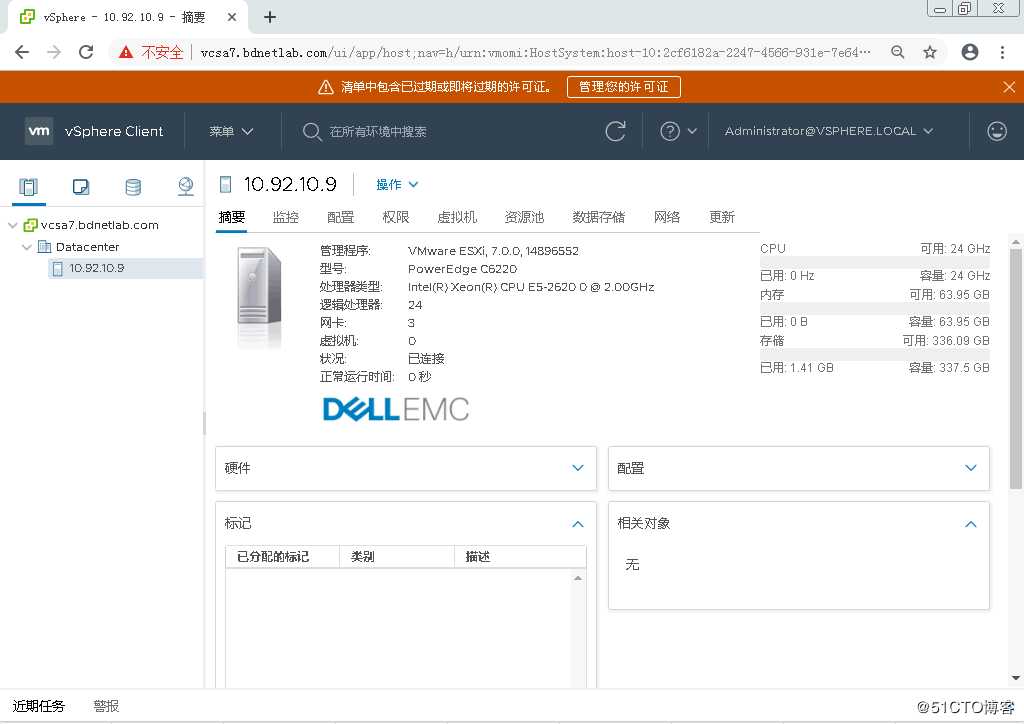Screen dimensions: 1024x724
Task: Click the vSphere Client title link
Action: [114, 131]
